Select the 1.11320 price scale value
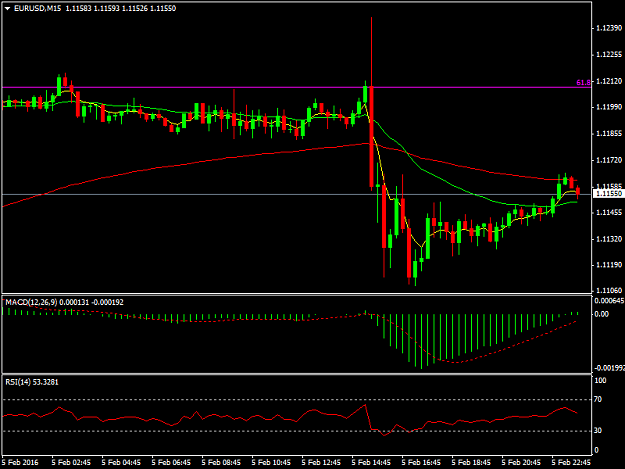 point(609,239)
